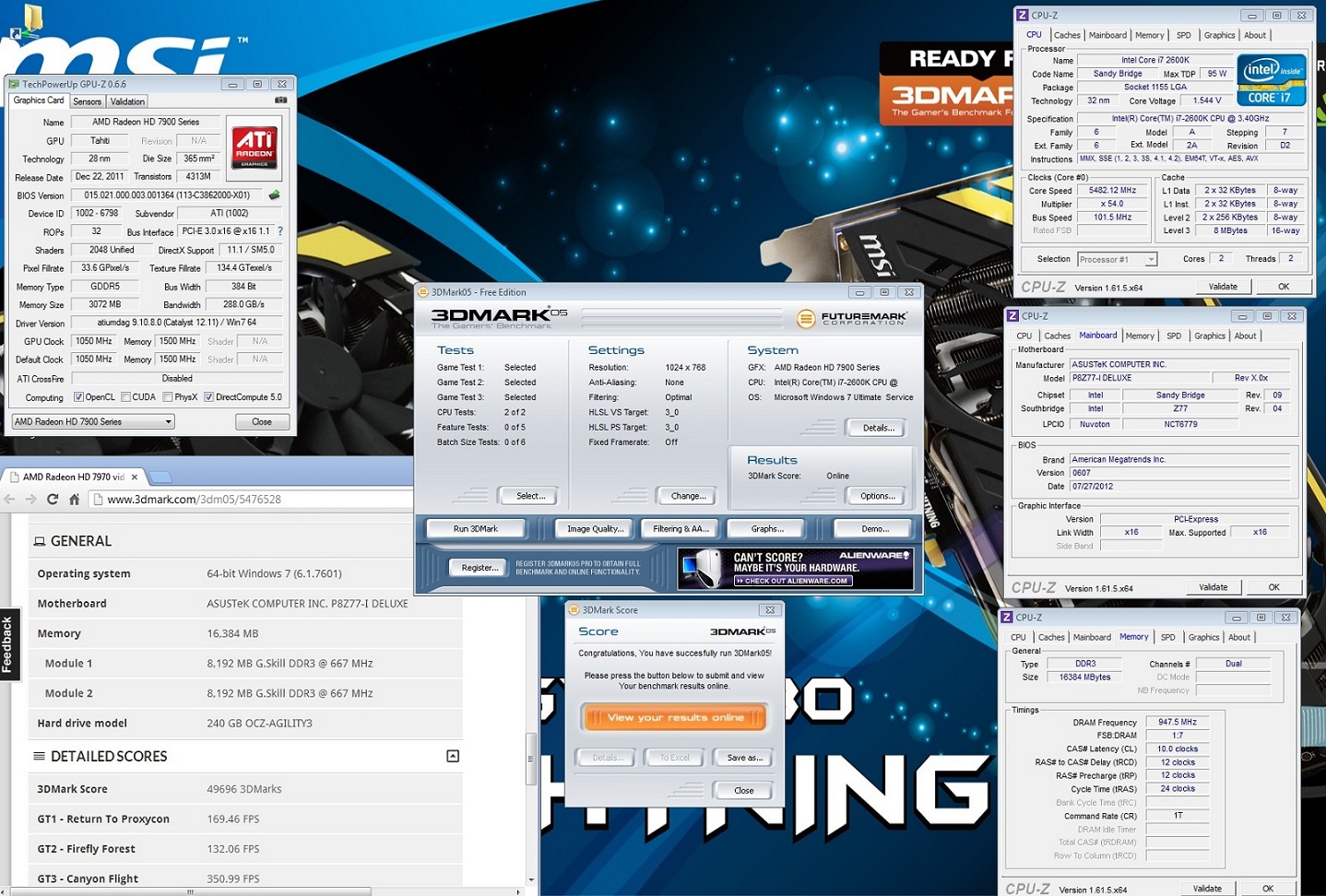Click Options button in Results

click(877, 496)
